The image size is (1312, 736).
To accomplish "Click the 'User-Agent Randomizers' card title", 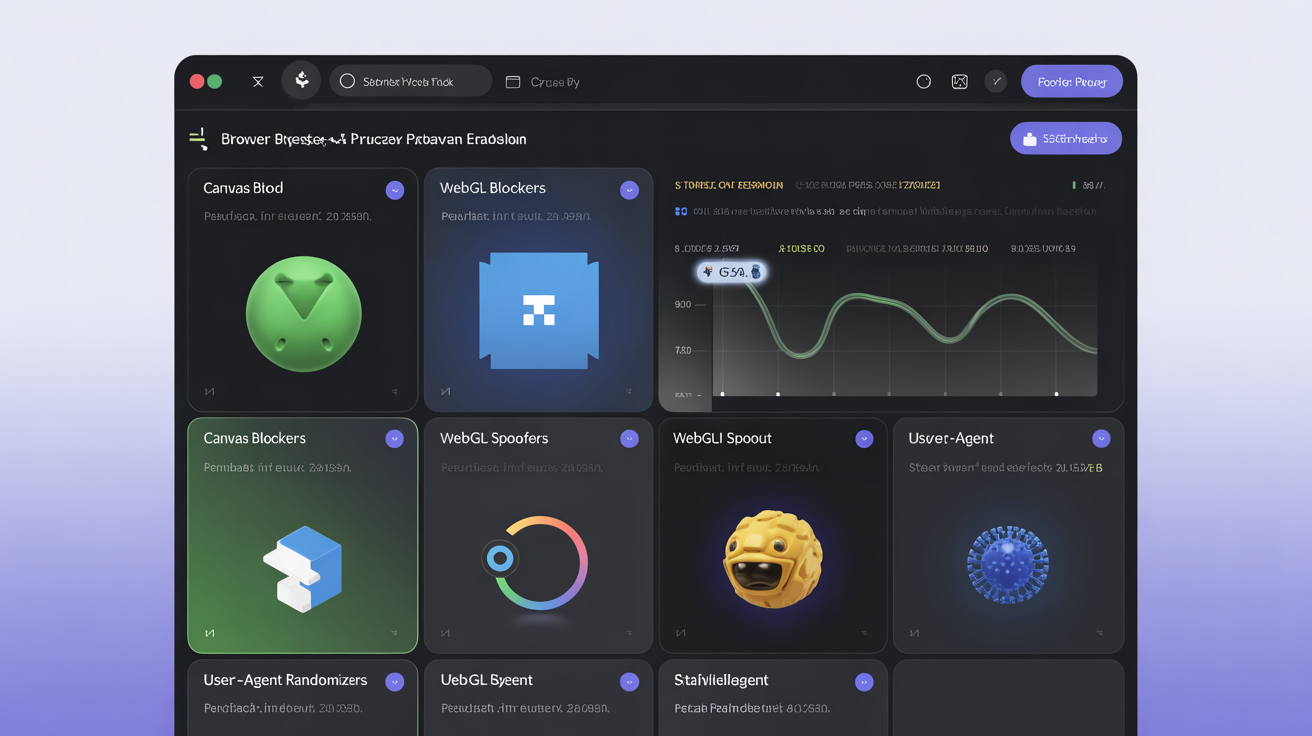I will pyautogui.click(x=285, y=680).
